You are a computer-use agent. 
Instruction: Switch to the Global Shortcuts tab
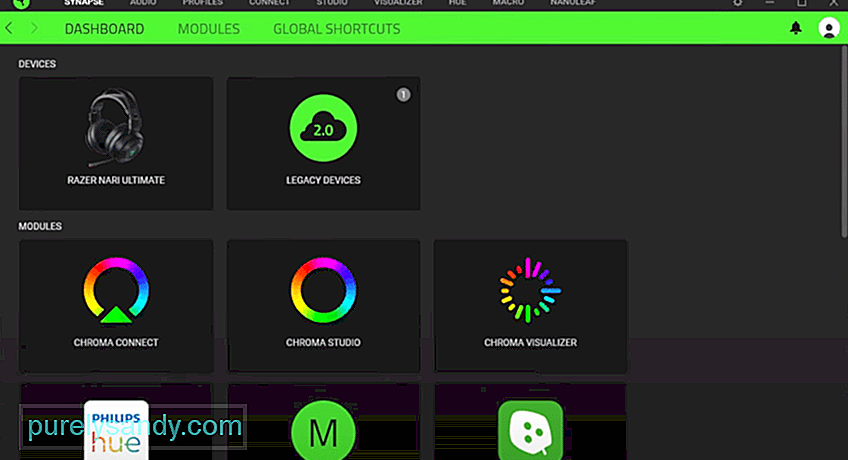pyautogui.click(x=336, y=29)
